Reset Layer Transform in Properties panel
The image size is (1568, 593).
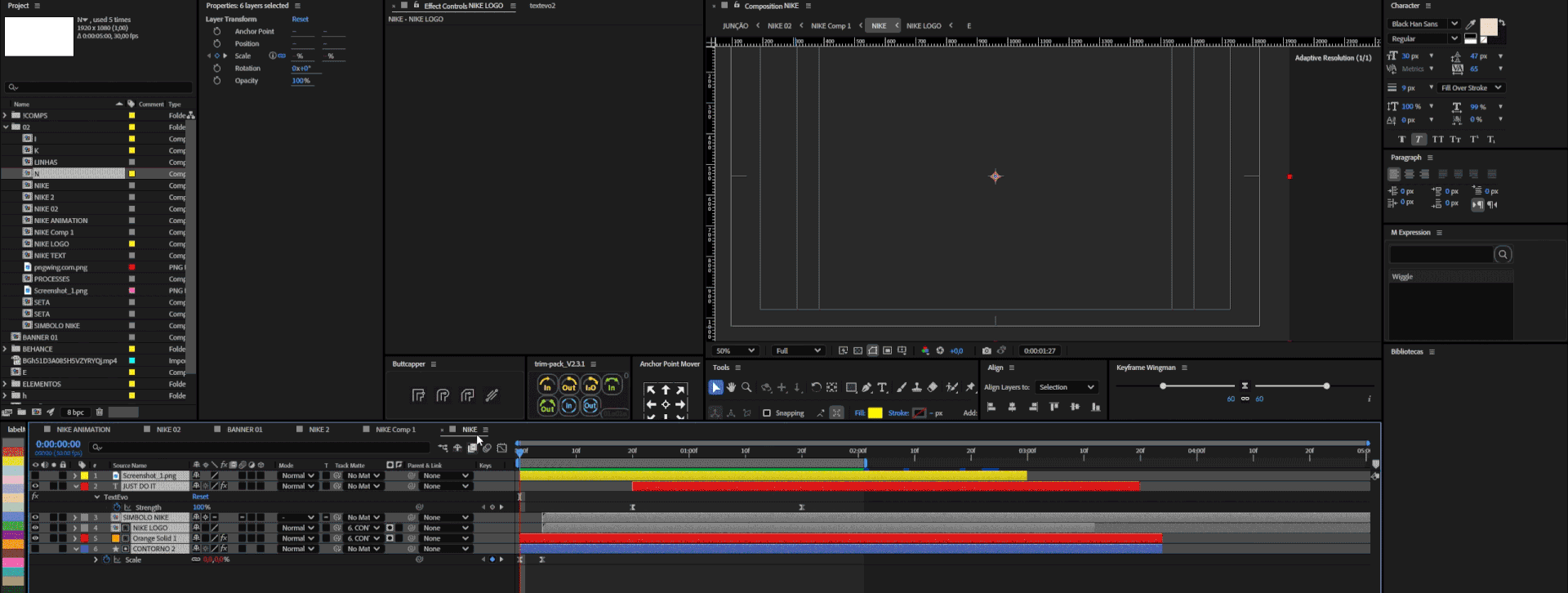pyautogui.click(x=301, y=20)
